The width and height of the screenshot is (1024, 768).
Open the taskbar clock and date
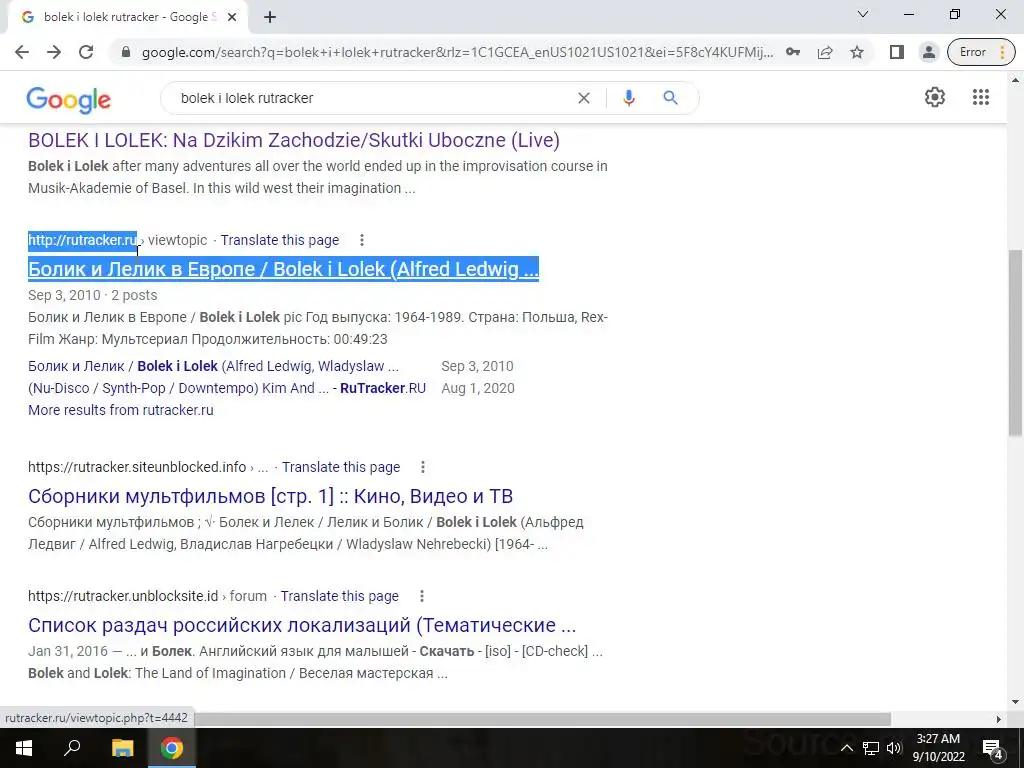pyautogui.click(x=938, y=748)
